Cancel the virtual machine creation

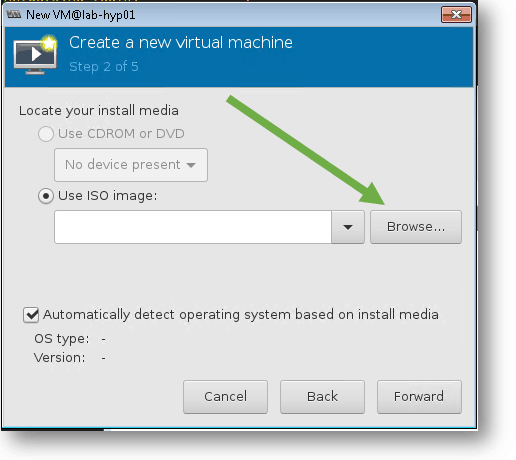(225, 397)
